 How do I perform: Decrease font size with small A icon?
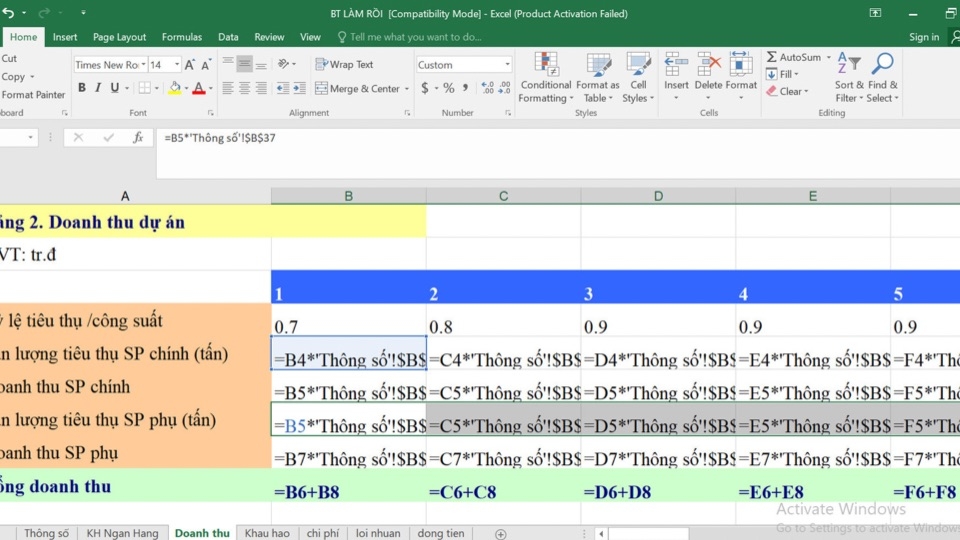pos(206,65)
